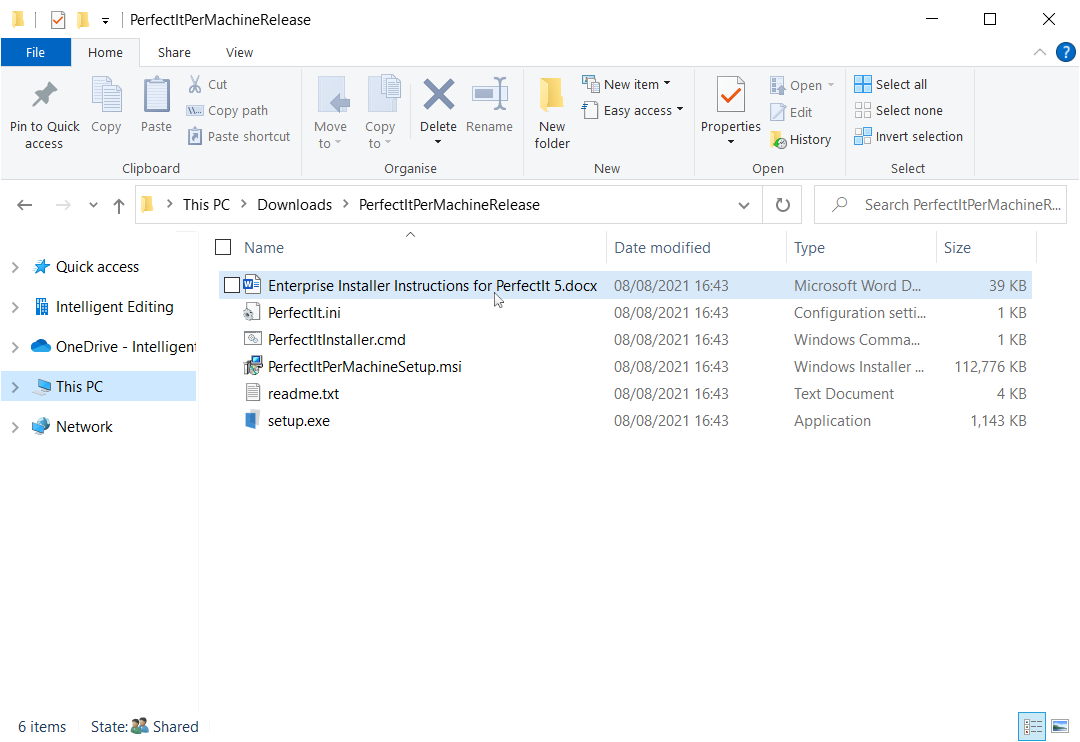Screen dimensions: 1080x742
Task: Open the File menu
Action: click(x=35, y=52)
